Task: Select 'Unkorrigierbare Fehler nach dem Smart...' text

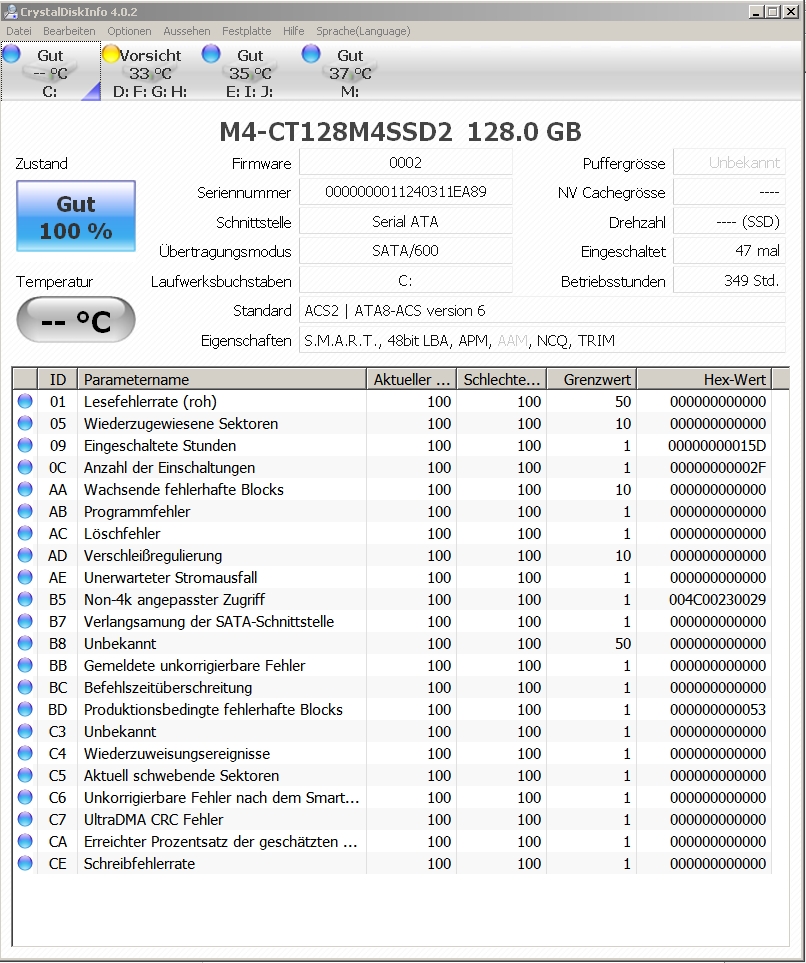Action: click(x=221, y=798)
